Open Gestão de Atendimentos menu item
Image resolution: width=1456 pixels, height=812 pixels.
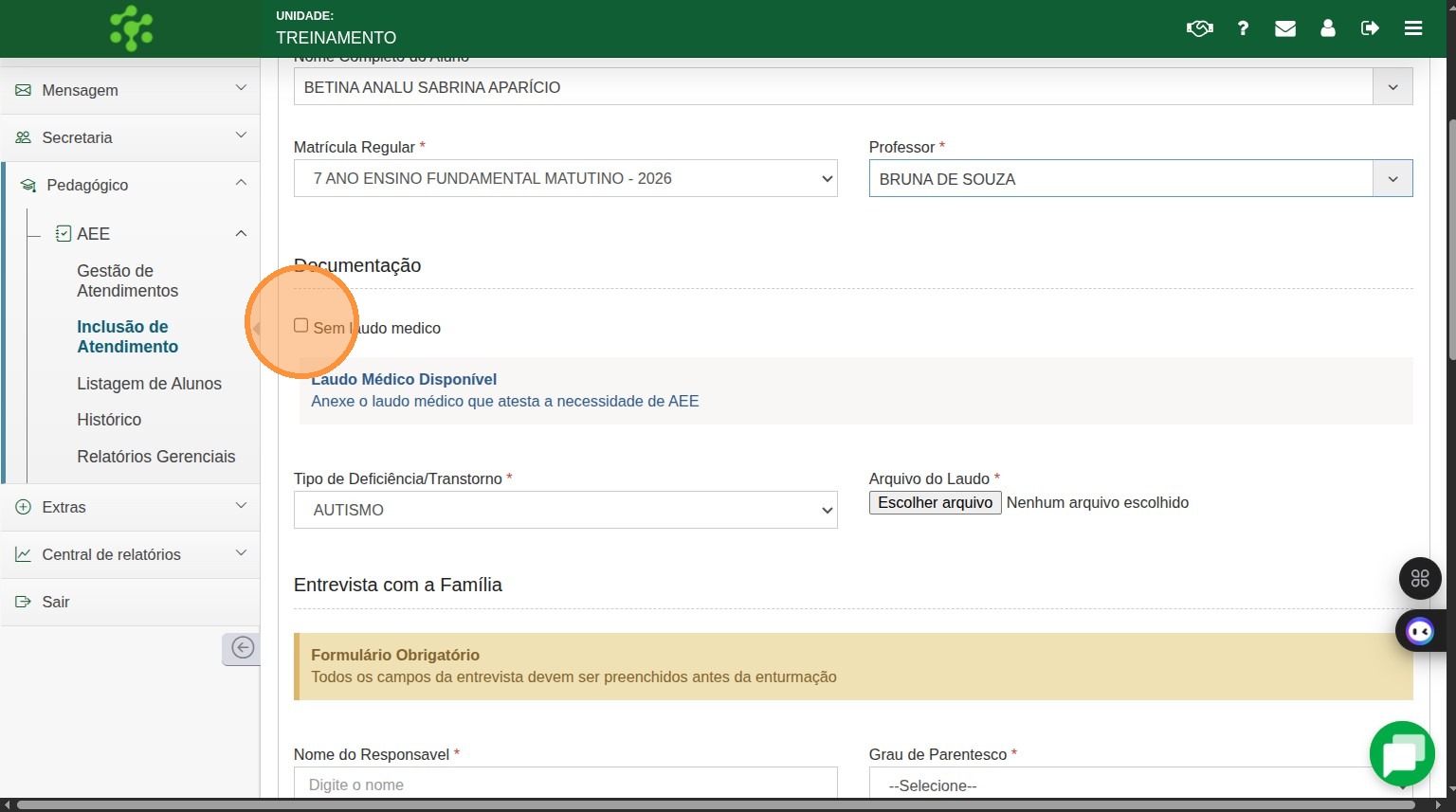click(x=128, y=280)
